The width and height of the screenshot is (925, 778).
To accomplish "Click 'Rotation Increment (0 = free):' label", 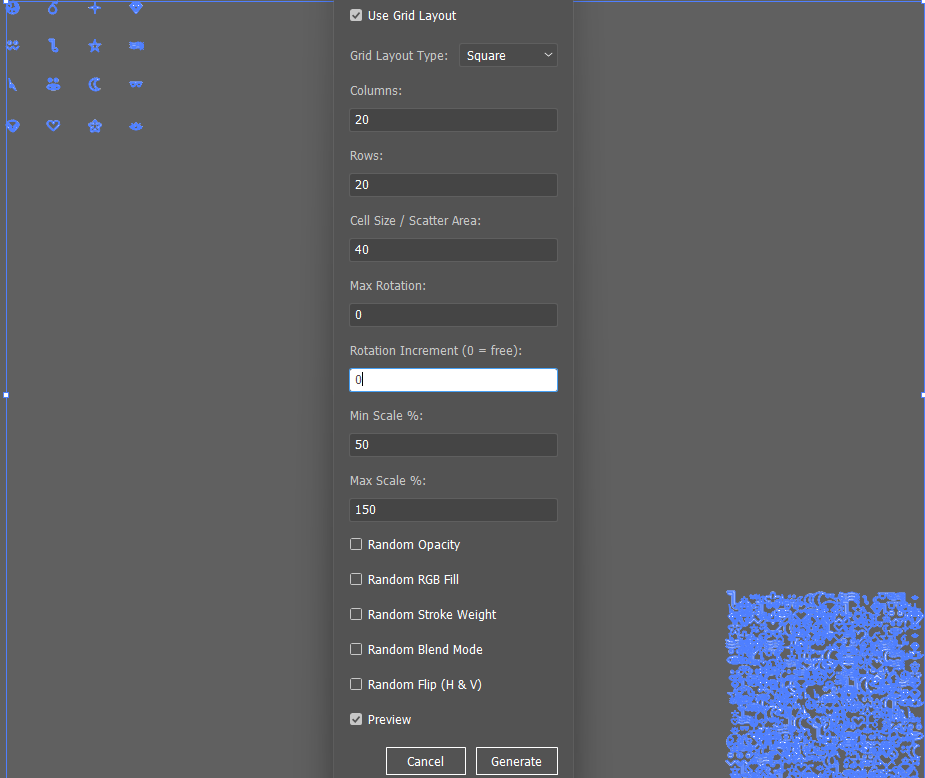I will pyautogui.click(x=436, y=350).
